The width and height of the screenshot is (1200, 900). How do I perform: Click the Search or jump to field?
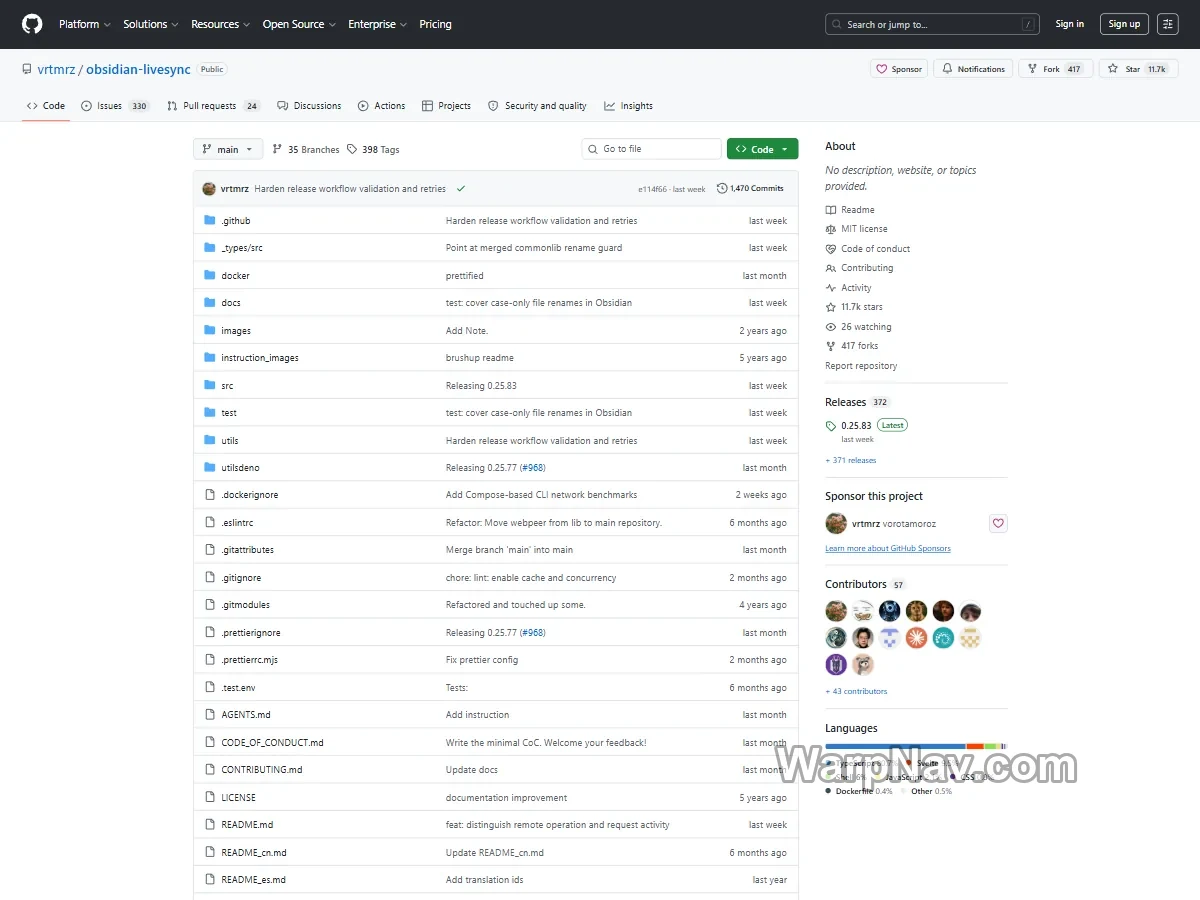pyautogui.click(x=932, y=24)
